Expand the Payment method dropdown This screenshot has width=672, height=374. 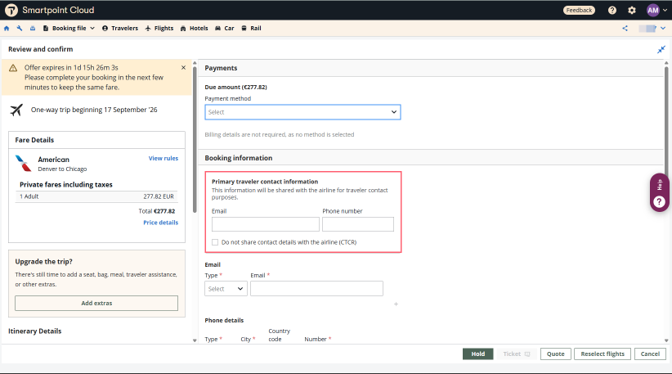303,112
